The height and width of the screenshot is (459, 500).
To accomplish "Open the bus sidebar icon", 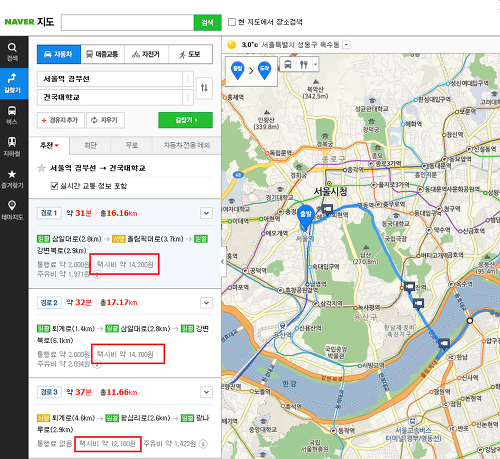I will 12,115.
